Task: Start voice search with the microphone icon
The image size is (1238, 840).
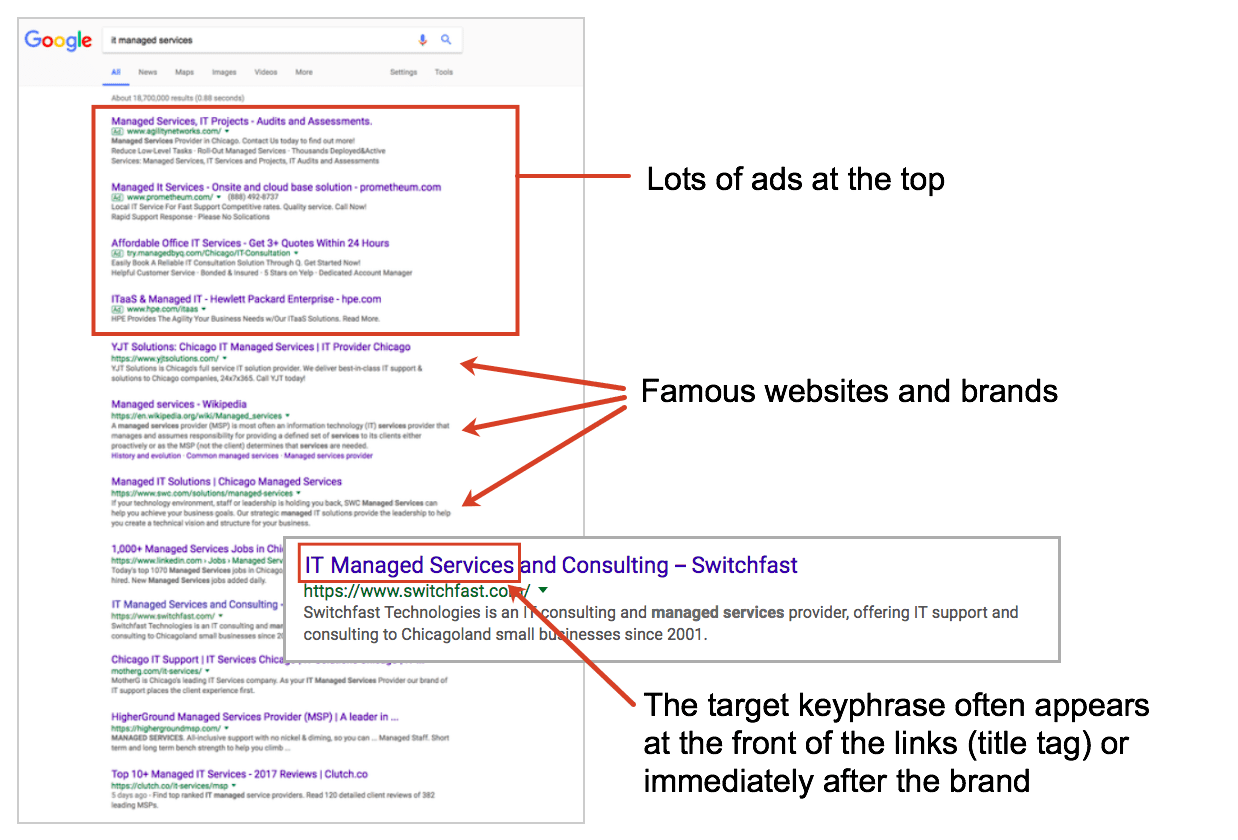Action: [422, 40]
